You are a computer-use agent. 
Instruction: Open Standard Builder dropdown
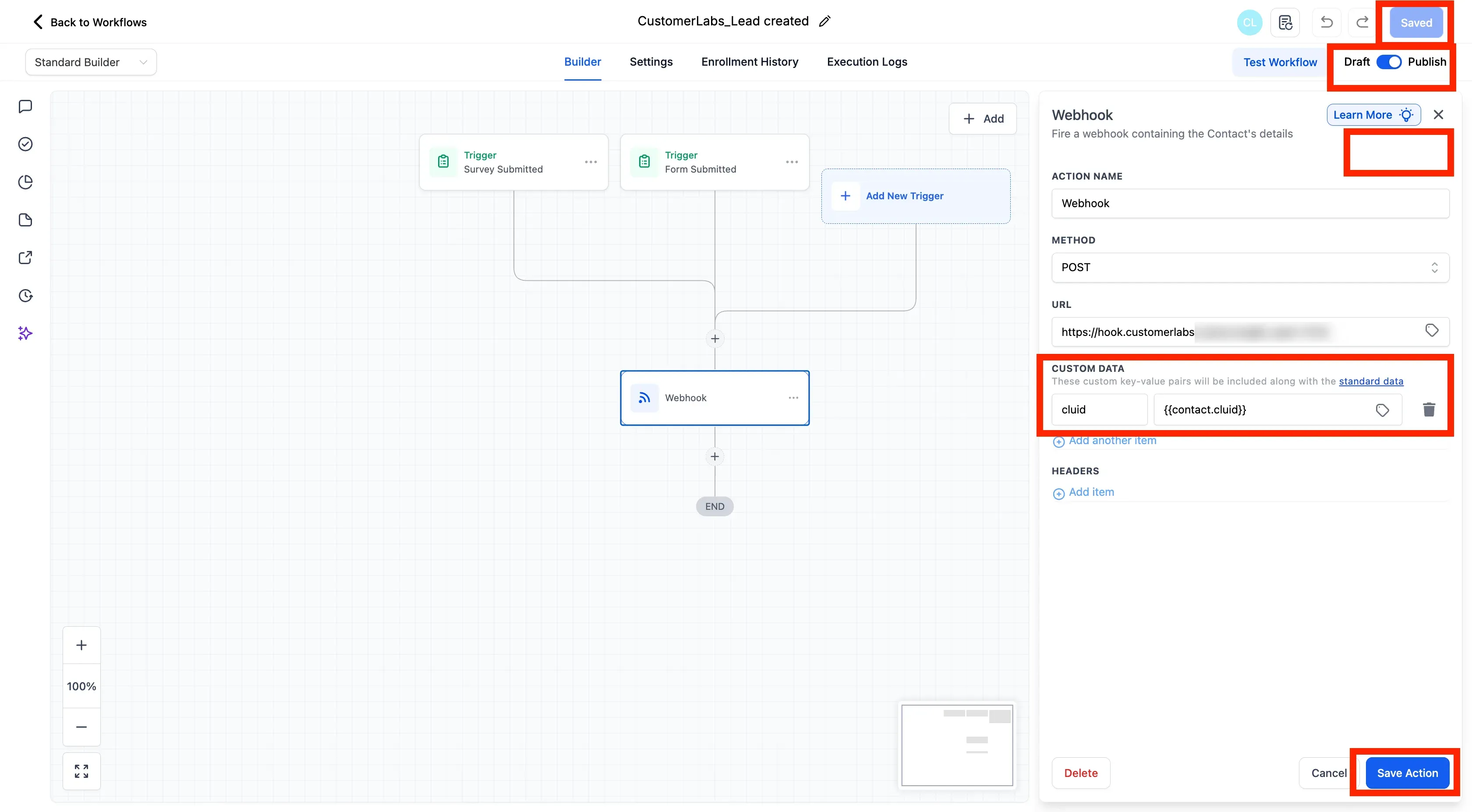(91, 62)
